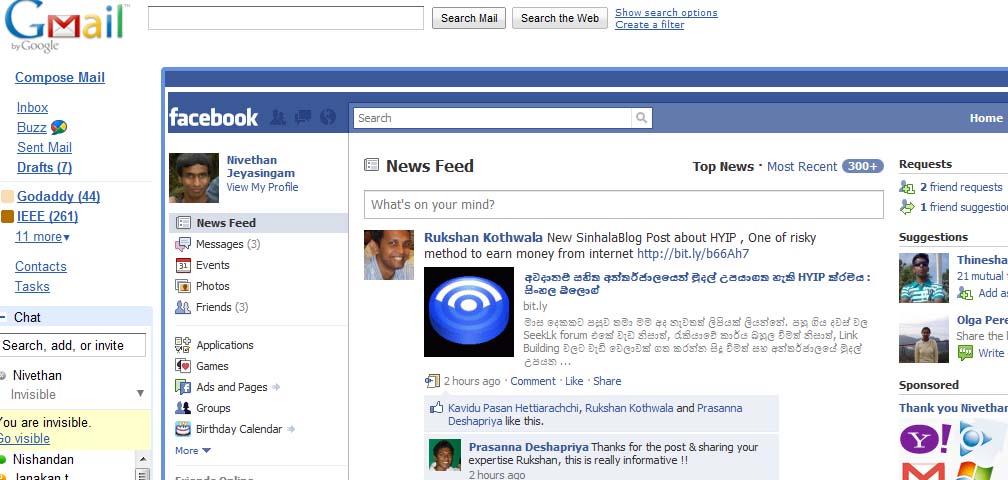Click the Gmail search input field
This screenshot has height=480, width=1008.
[286, 18]
